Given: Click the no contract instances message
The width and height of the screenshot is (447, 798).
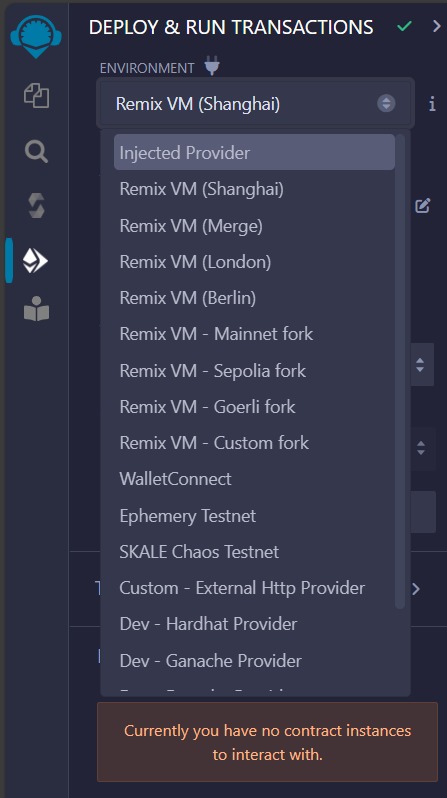Looking at the screenshot, I should tap(267, 742).
